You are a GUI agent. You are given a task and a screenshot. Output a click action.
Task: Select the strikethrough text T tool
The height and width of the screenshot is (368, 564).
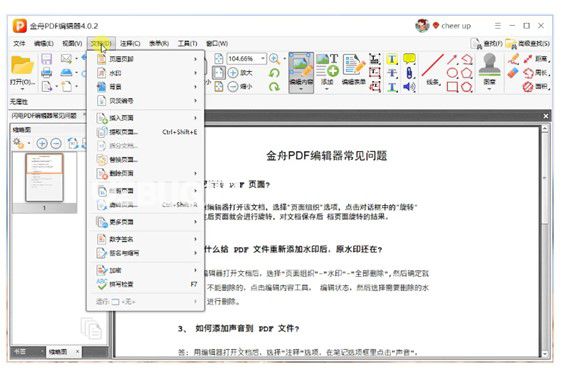click(x=392, y=73)
